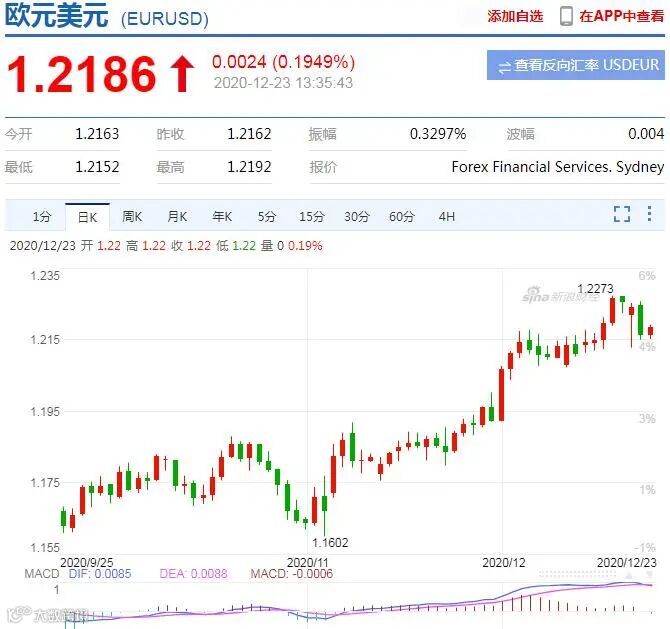Click the 1.195 price axis label
The width and height of the screenshot is (670, 629).
tap(45, 411)
